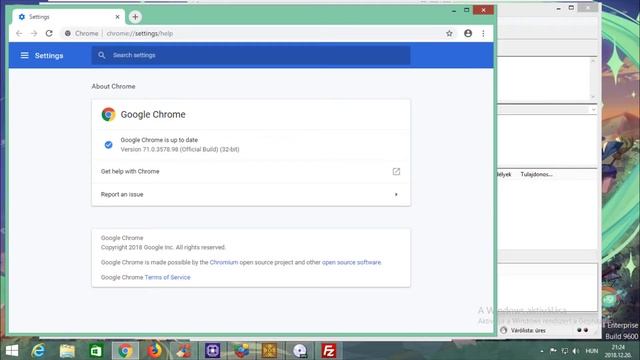Open Windows Store from taskbar
The height and width of the screenshot is (360, 640).
(x=96, y=351)
